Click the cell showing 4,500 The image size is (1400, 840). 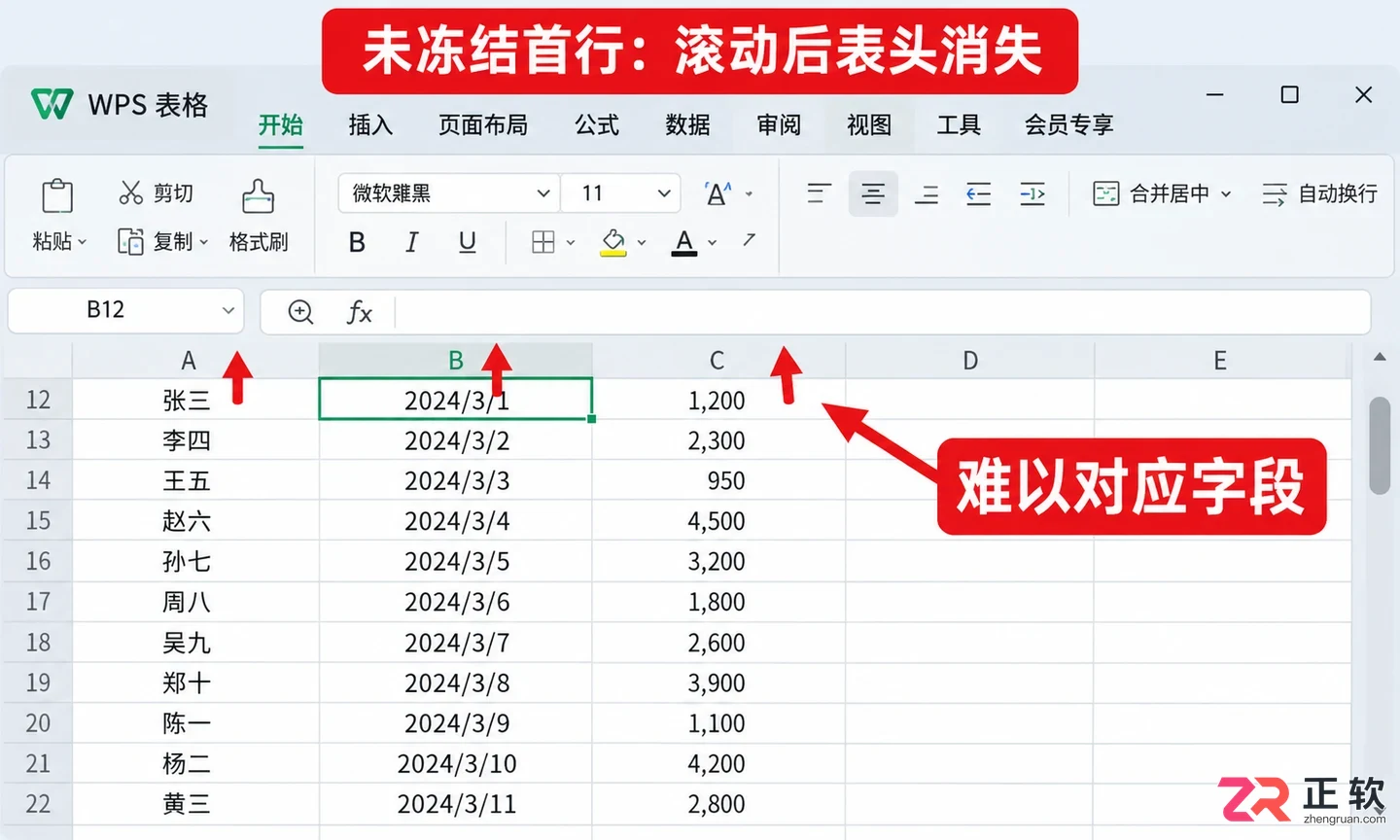pyautogui.click(x=718, y=521)
